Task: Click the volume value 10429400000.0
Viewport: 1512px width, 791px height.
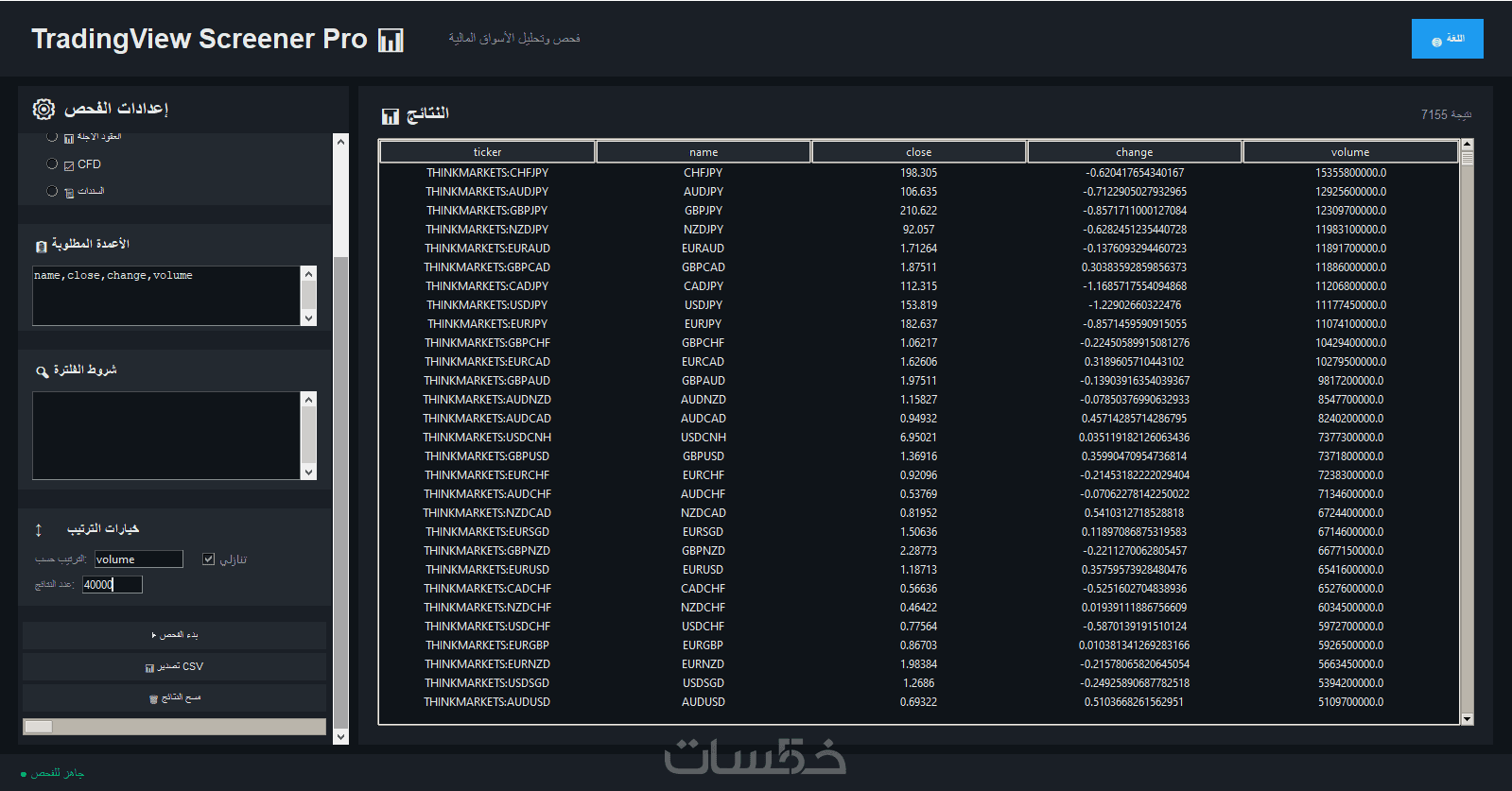Action: coord(1350,343)
